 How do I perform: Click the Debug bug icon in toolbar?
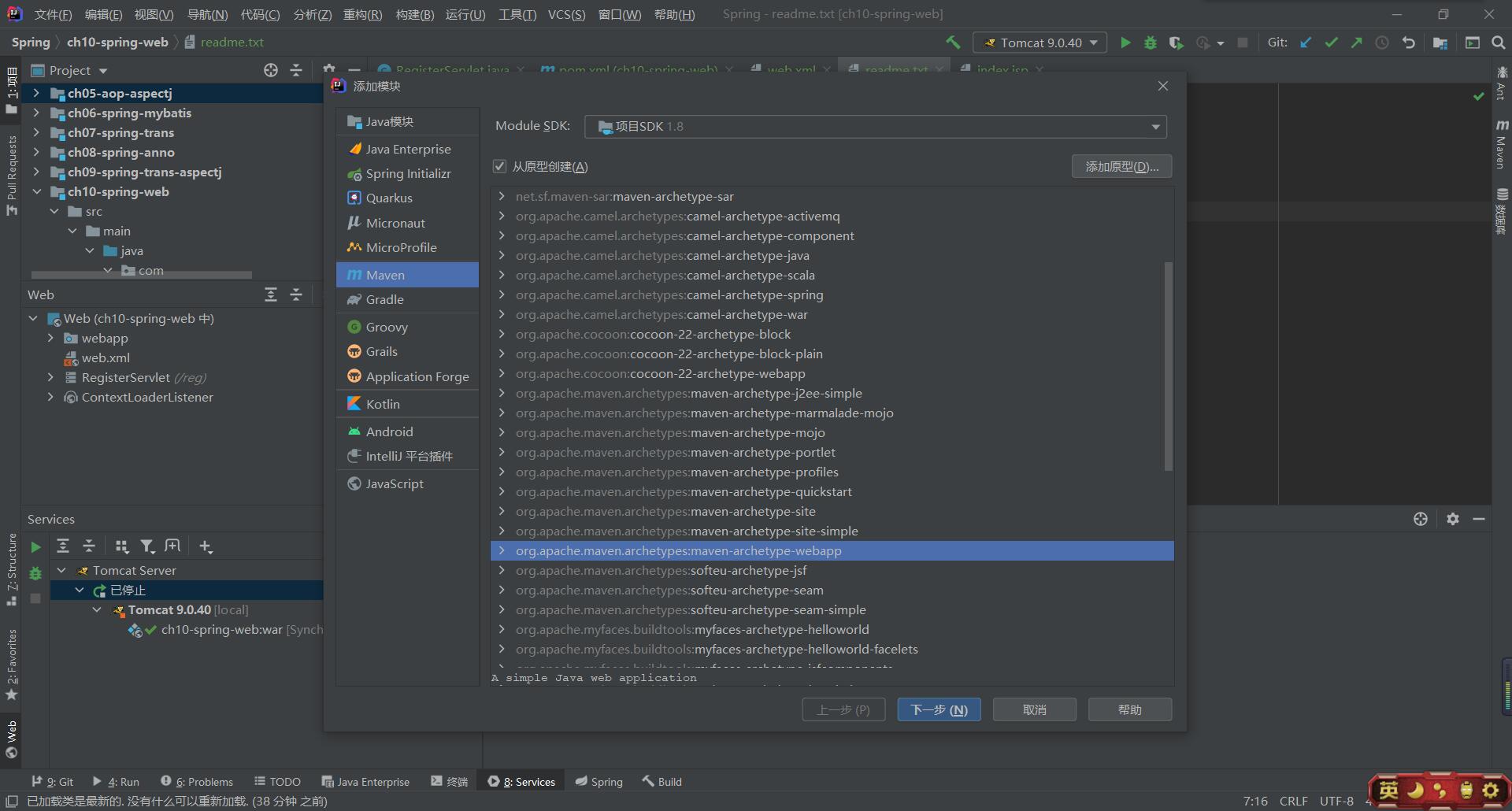coord(1151,43)
